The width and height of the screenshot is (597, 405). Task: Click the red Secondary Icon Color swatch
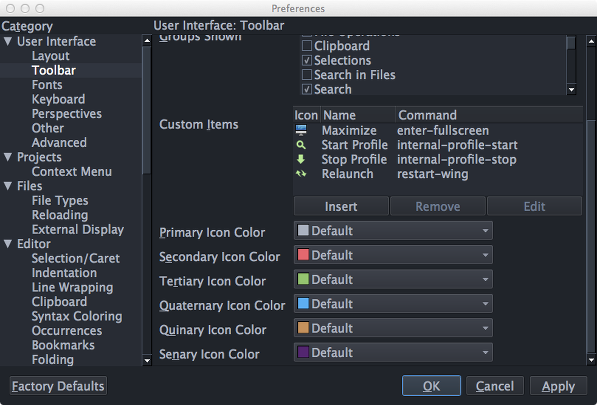tap(303, 255)
